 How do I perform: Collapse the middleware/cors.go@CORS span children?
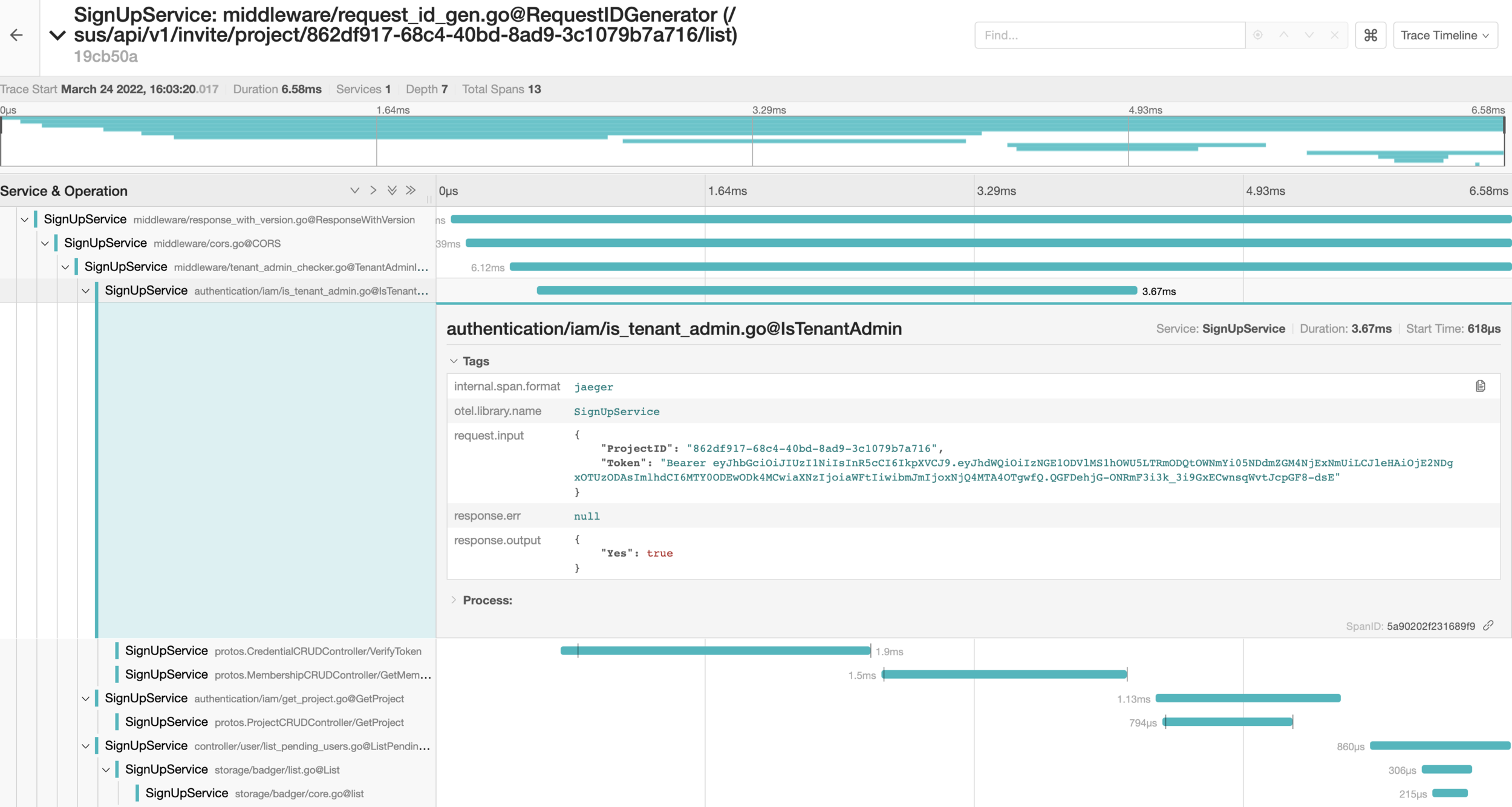coord(45,243)
